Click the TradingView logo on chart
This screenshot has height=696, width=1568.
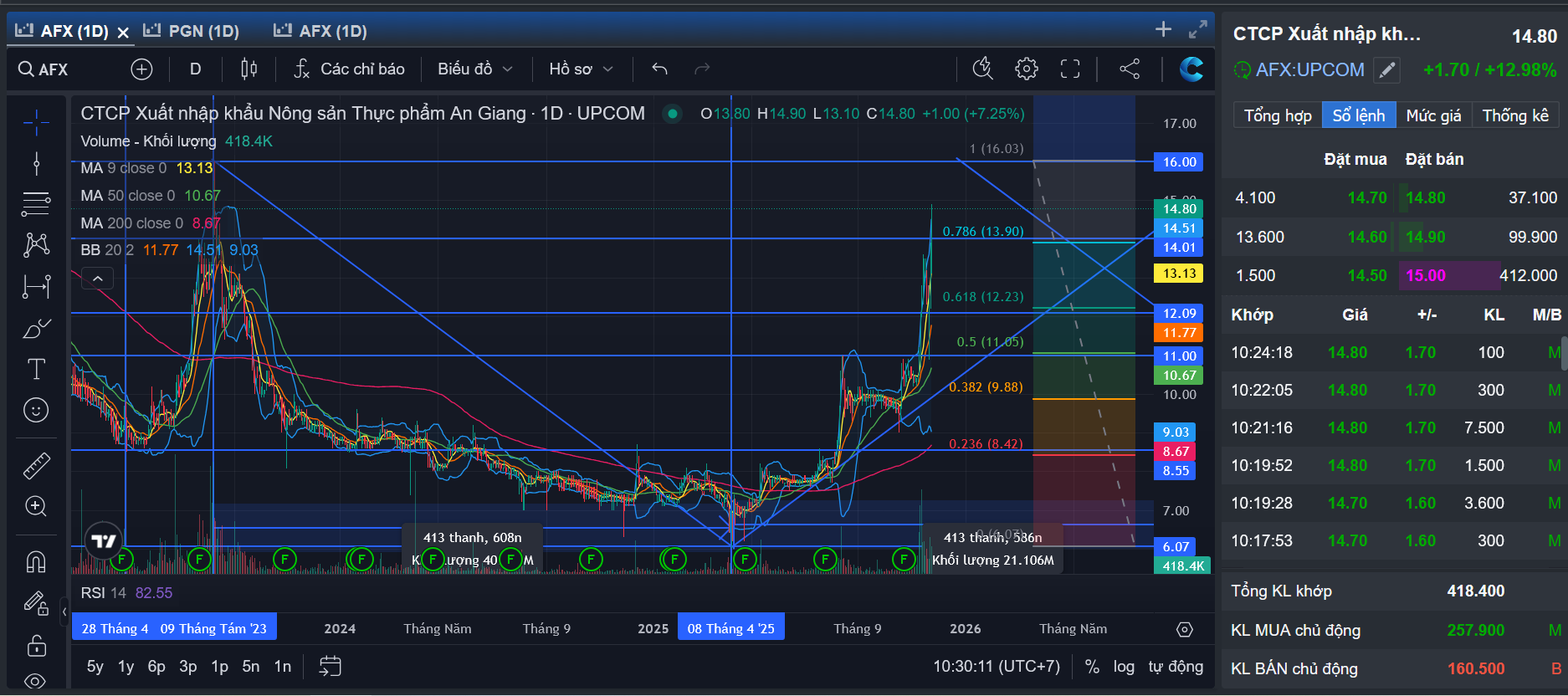point(104,541)
